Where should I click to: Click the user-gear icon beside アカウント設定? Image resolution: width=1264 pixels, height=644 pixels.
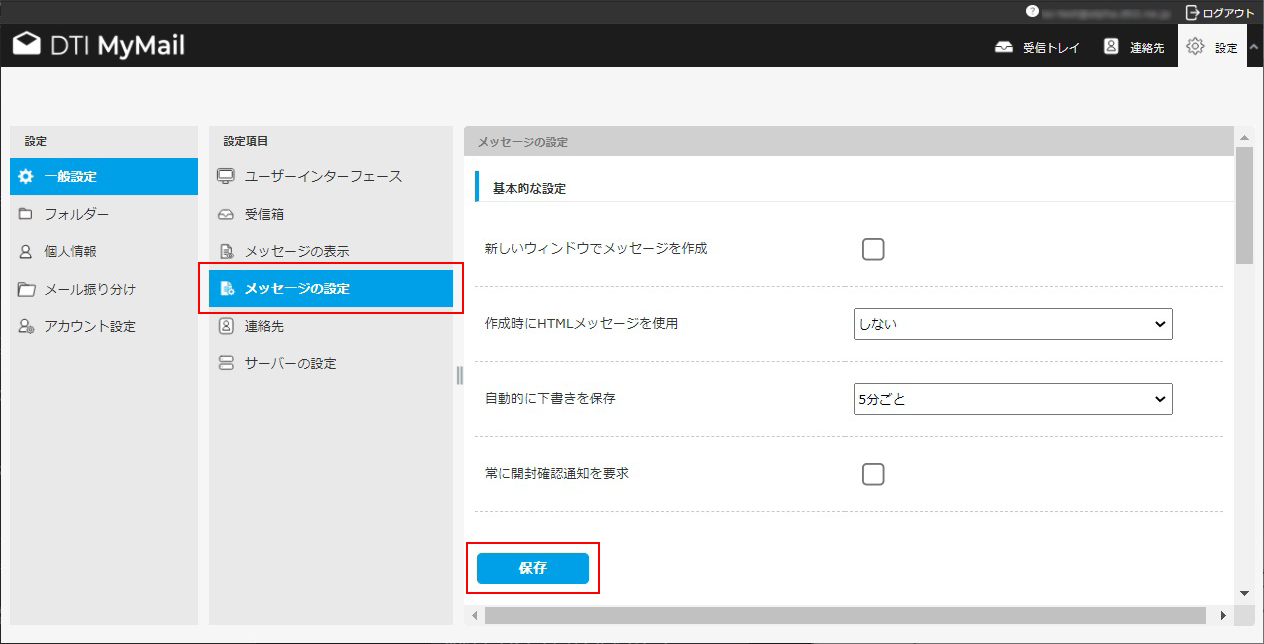coord(27,326)
